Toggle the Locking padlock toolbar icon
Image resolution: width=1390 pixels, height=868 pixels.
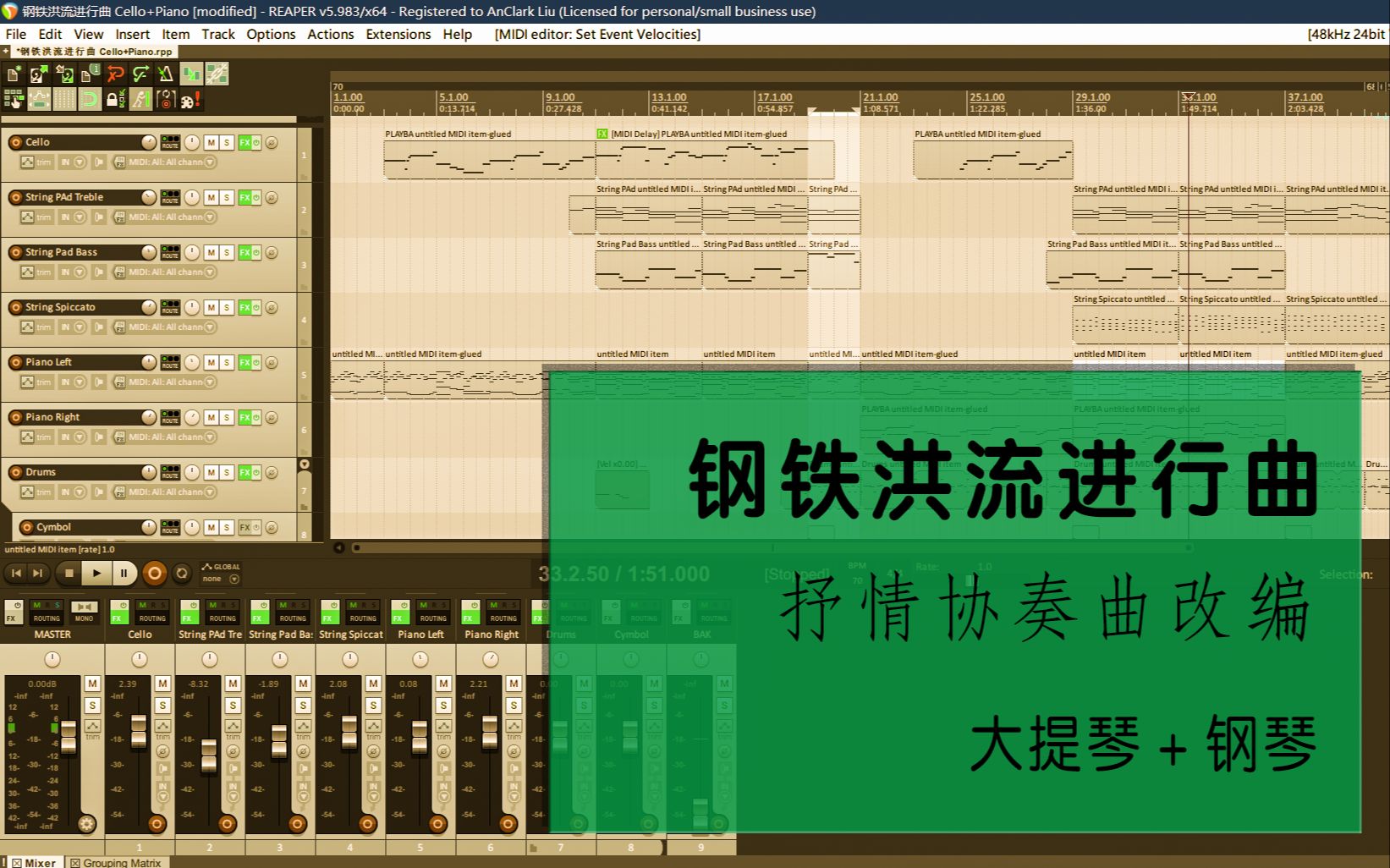116,99
